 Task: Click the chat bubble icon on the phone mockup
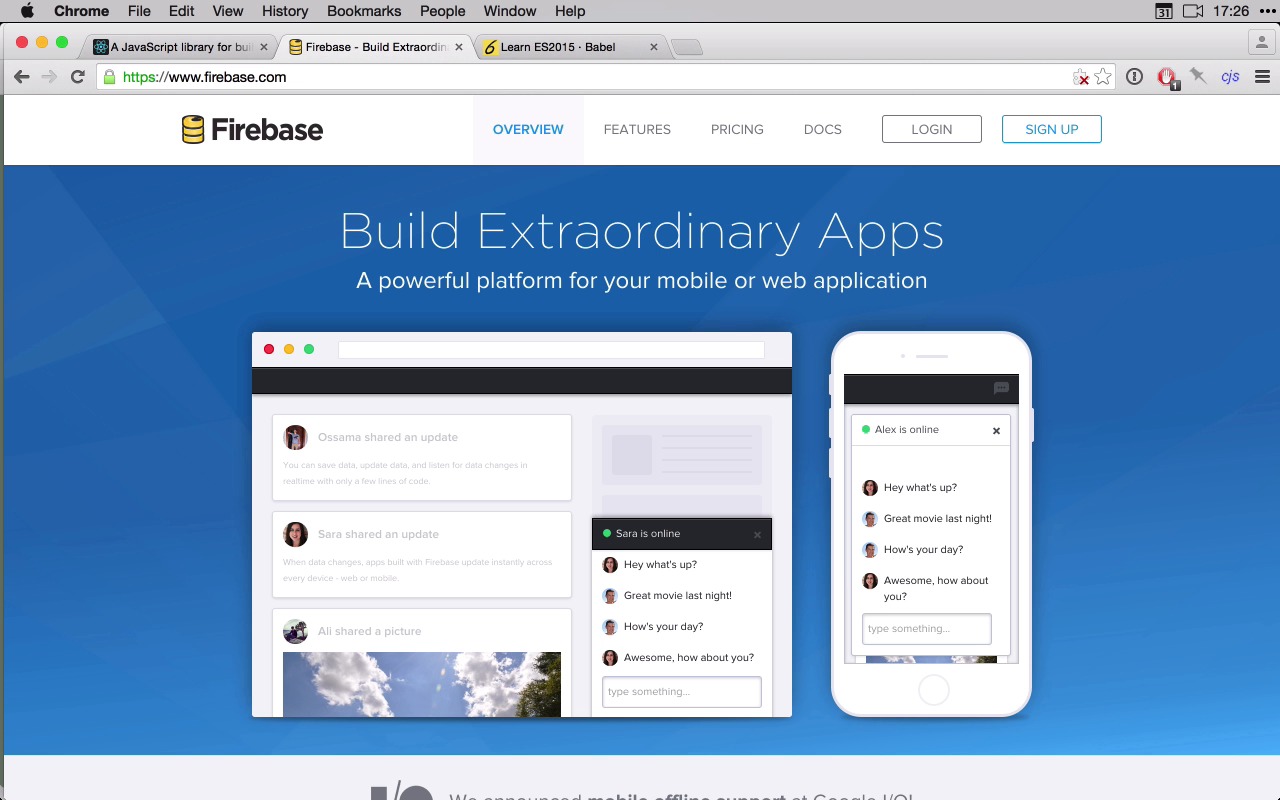pyautogui.click(x=1001, y=388)
